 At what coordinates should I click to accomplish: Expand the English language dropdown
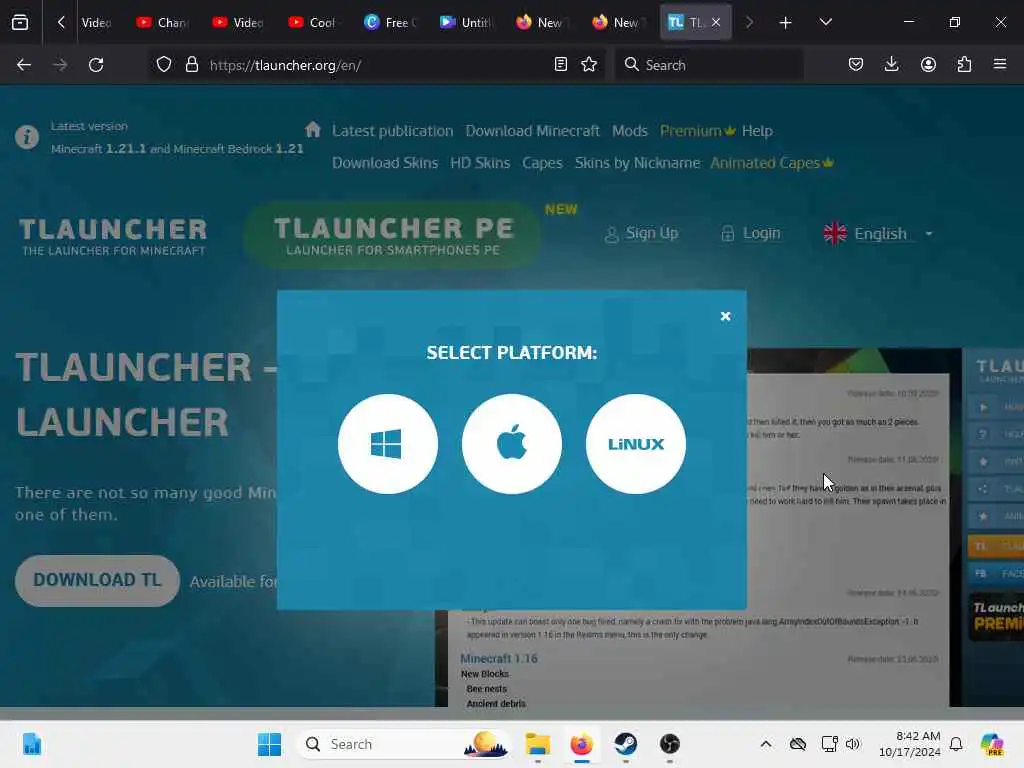[879, 234]
